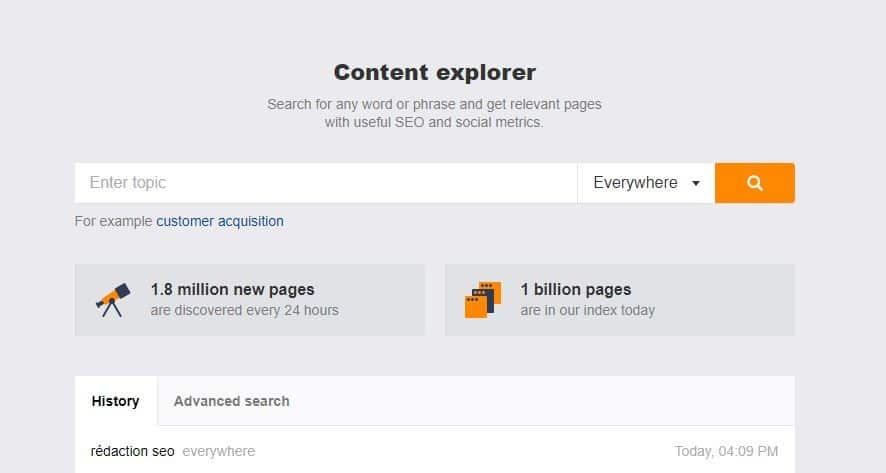Click the For example helper text
Image resolution: width=886 pixels, height=473 pixels.
pos(113,221)
